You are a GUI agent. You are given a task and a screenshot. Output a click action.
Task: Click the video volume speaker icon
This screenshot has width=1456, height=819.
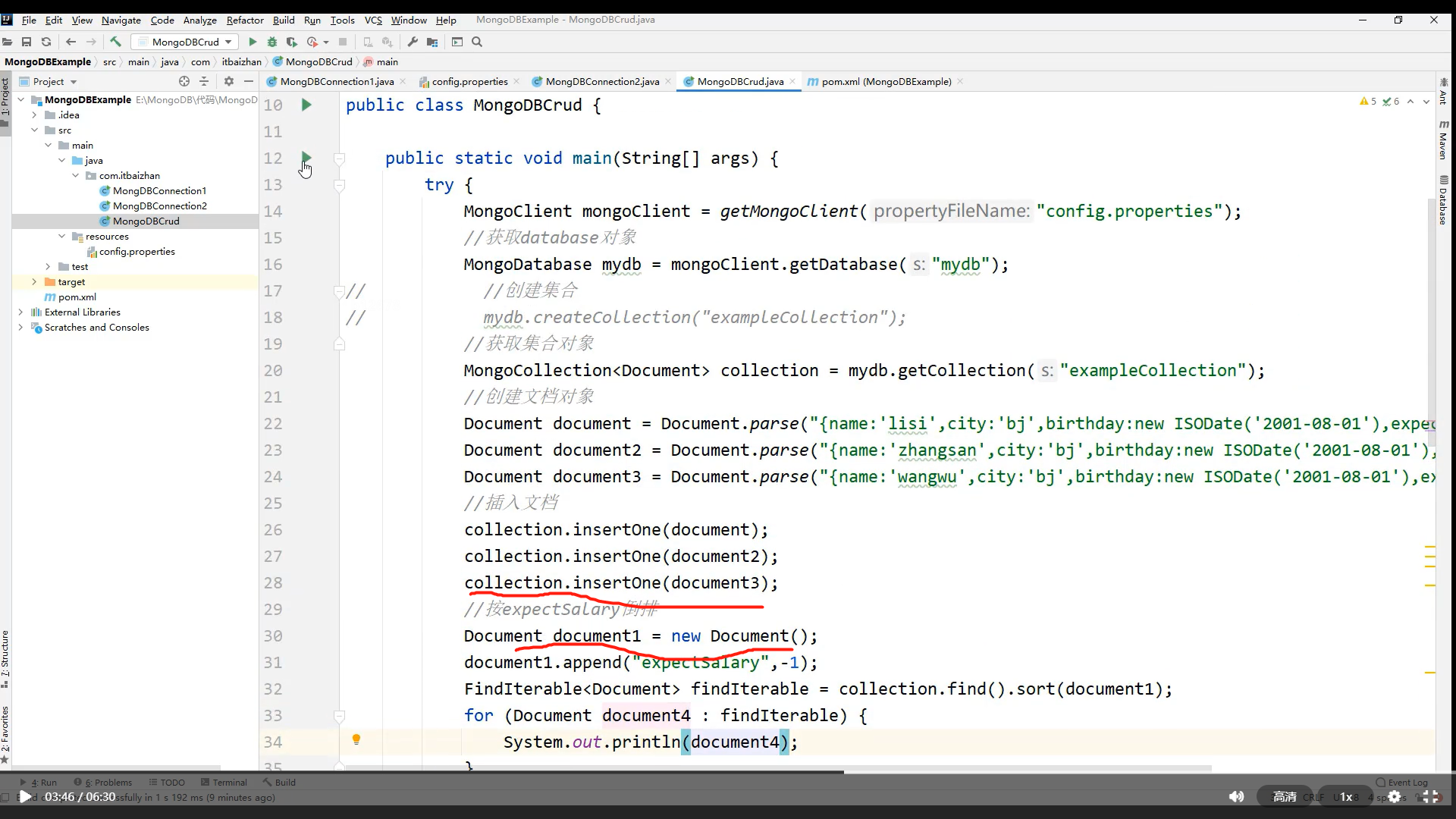click(1236, 796)
